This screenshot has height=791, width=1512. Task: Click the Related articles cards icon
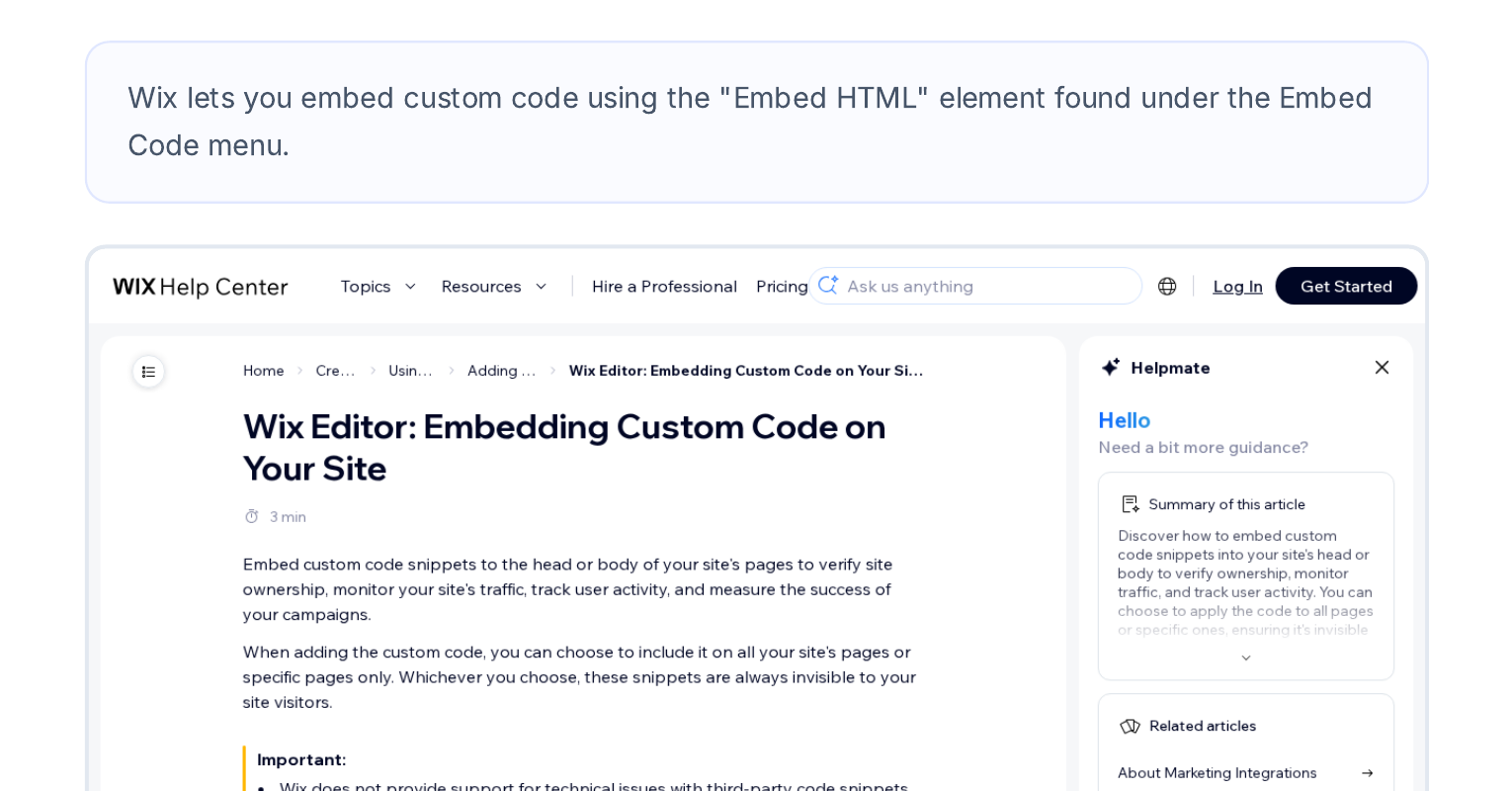[1130, 726]
